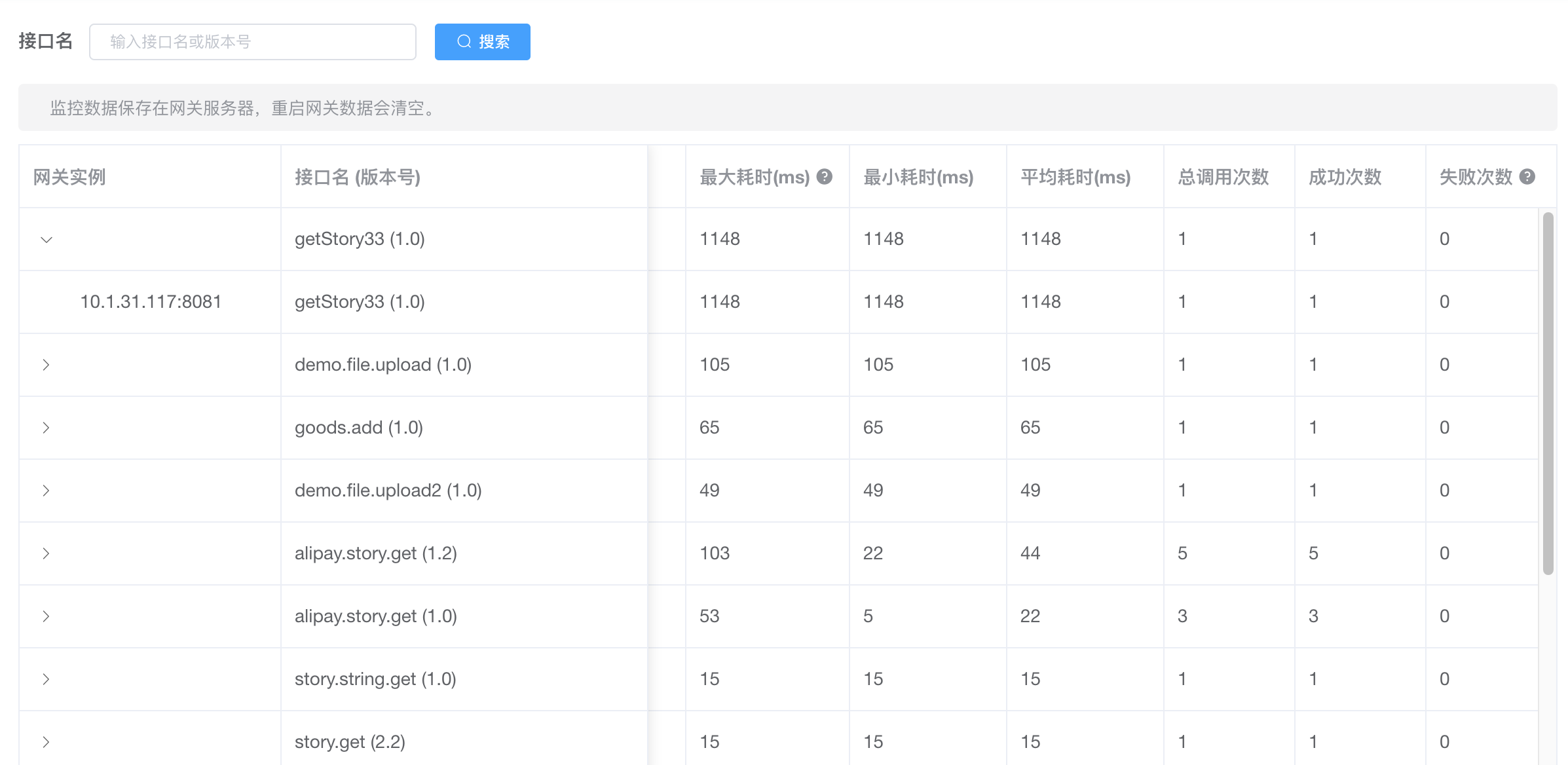1568x765 pixels.
Task: Expand the story.get (2.2) row
Action: 47,742
